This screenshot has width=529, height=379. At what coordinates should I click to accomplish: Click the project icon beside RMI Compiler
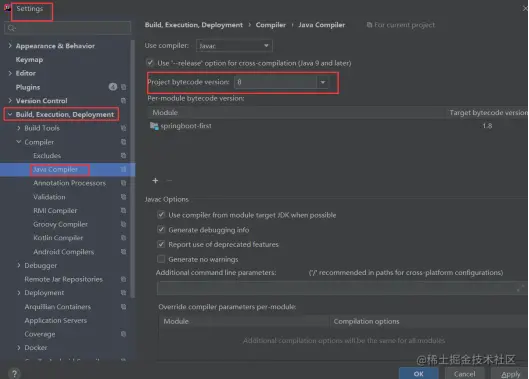tap(123, 211)
